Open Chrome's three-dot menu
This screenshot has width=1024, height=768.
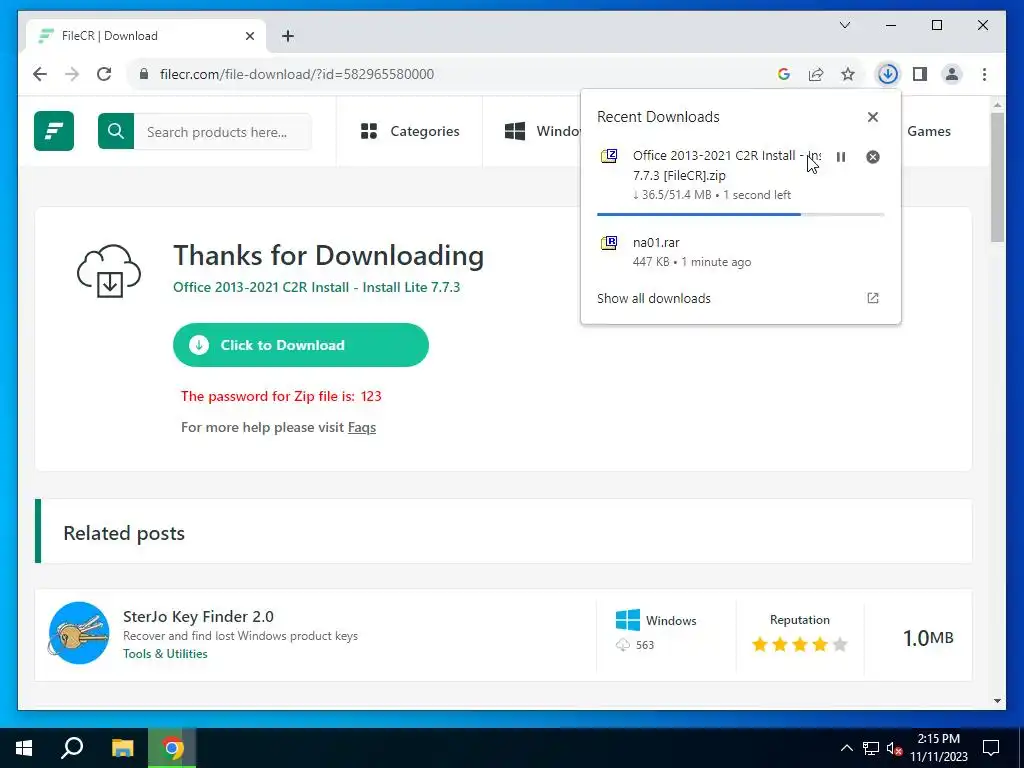[984, 74]
